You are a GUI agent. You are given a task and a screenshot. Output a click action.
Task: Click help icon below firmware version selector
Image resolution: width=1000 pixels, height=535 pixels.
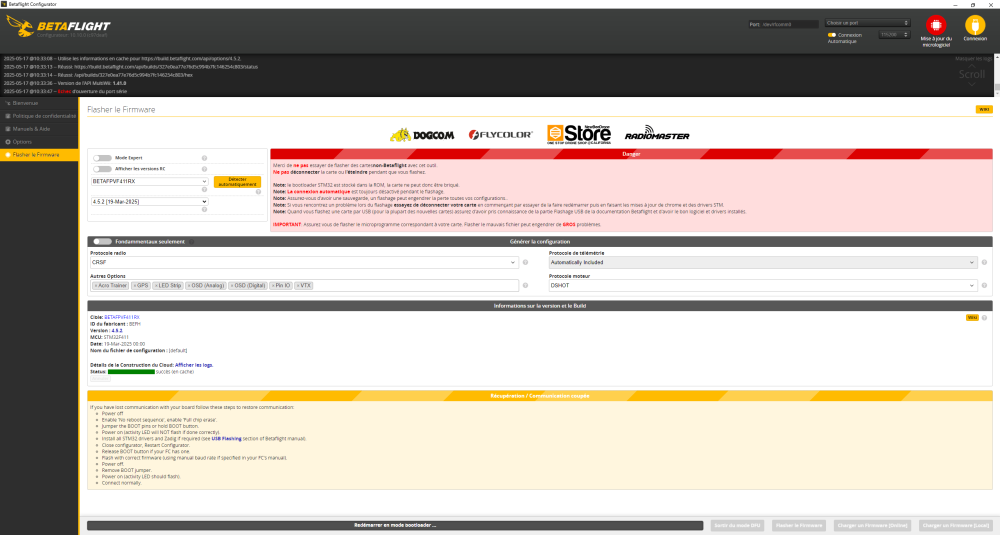[x=205, y=209]
